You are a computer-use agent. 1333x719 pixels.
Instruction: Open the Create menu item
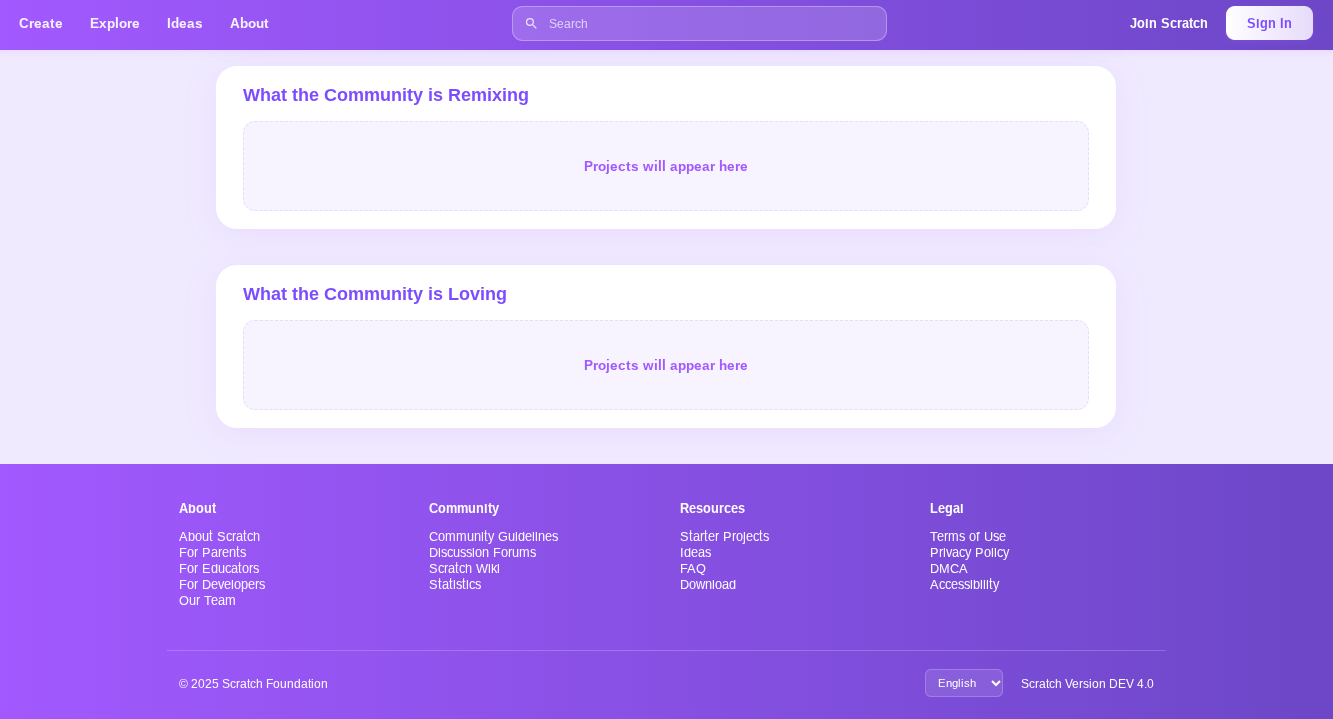[41, 23]
